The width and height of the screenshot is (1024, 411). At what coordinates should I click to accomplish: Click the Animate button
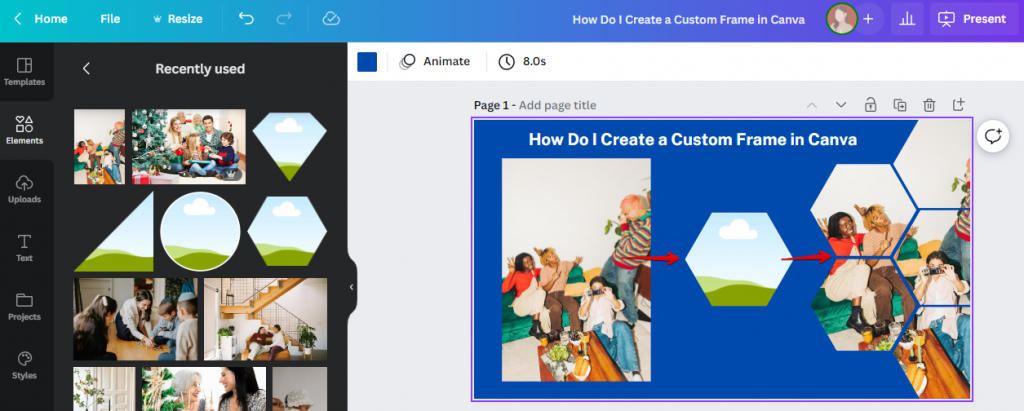coord(435,61)
